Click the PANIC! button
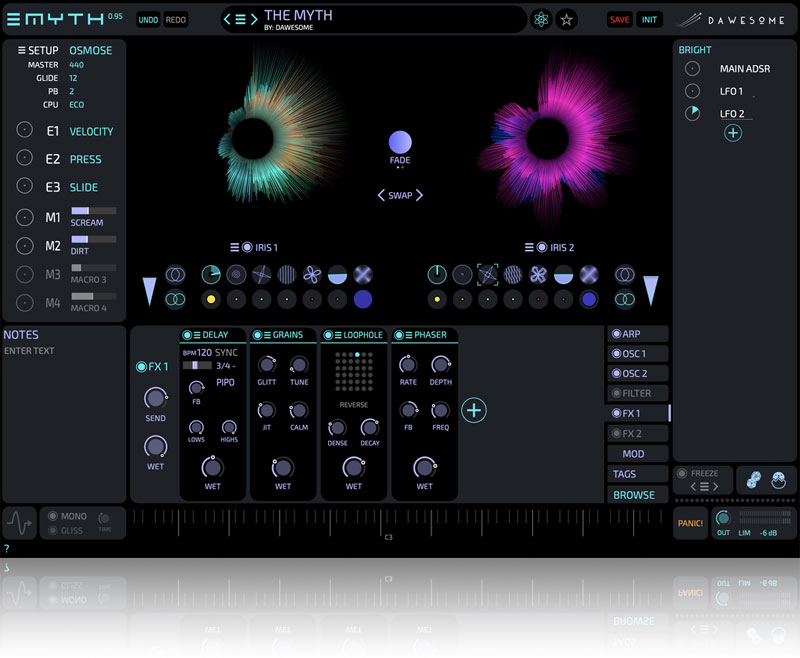Image resolution: width=800 pixels, height=658 pixels. 689,523
